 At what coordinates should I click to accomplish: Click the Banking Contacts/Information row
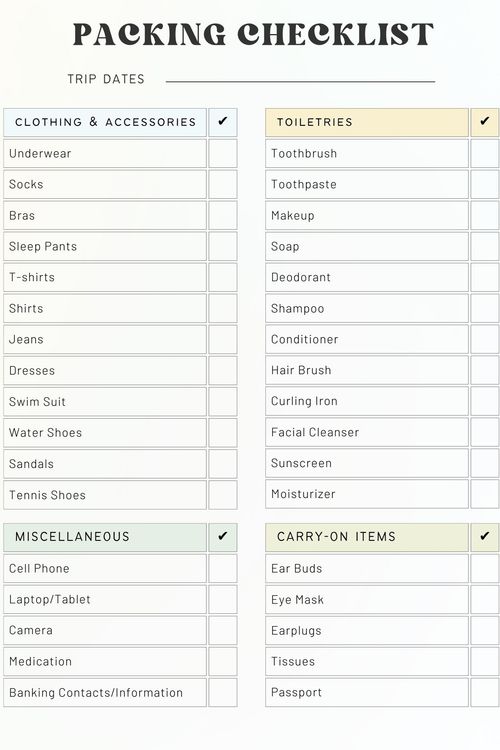point(105,692)
